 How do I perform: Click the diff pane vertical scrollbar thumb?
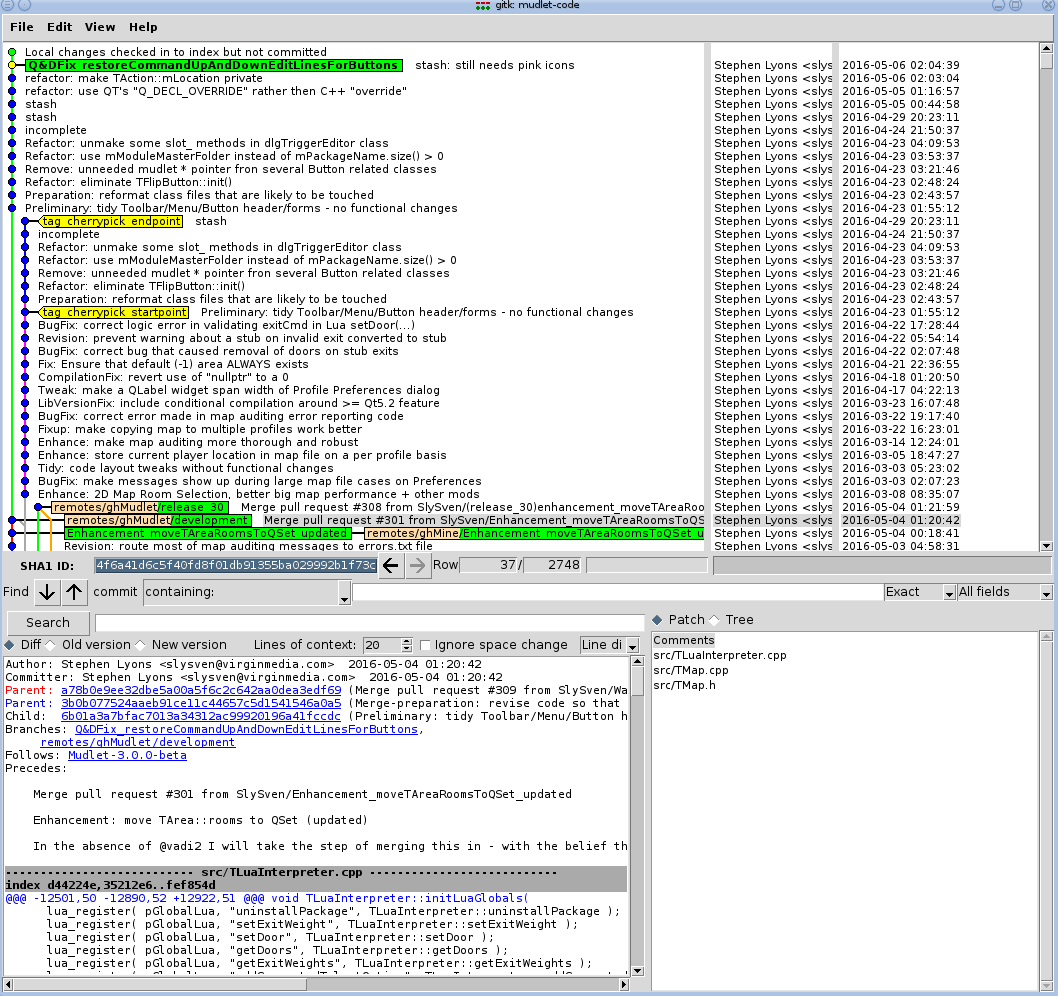click(x=638, y=681)
